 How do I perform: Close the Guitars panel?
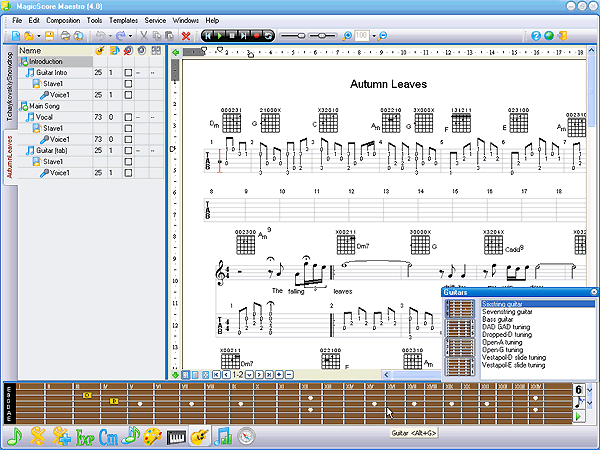[x=594, y=292]
